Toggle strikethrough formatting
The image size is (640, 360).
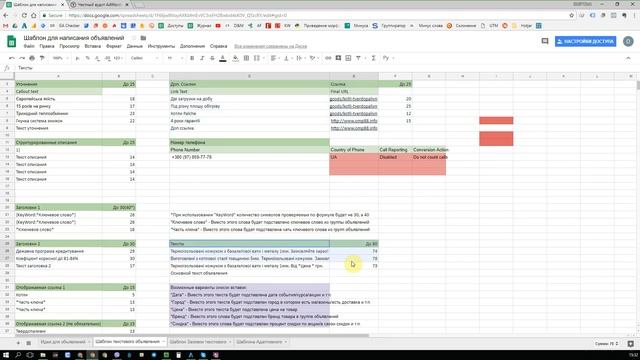[212, 58]
